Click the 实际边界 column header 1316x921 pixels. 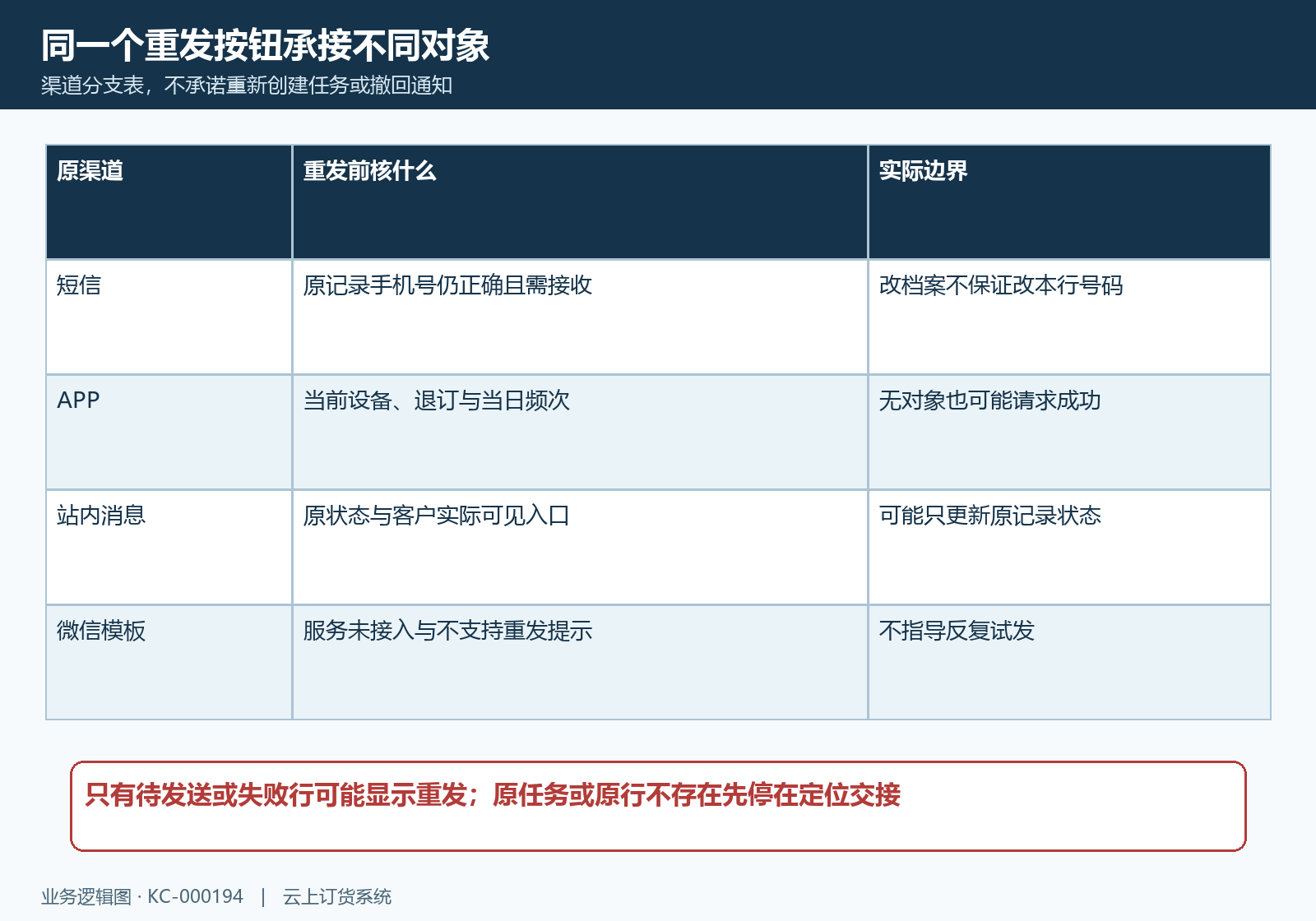click(1069, 202)
